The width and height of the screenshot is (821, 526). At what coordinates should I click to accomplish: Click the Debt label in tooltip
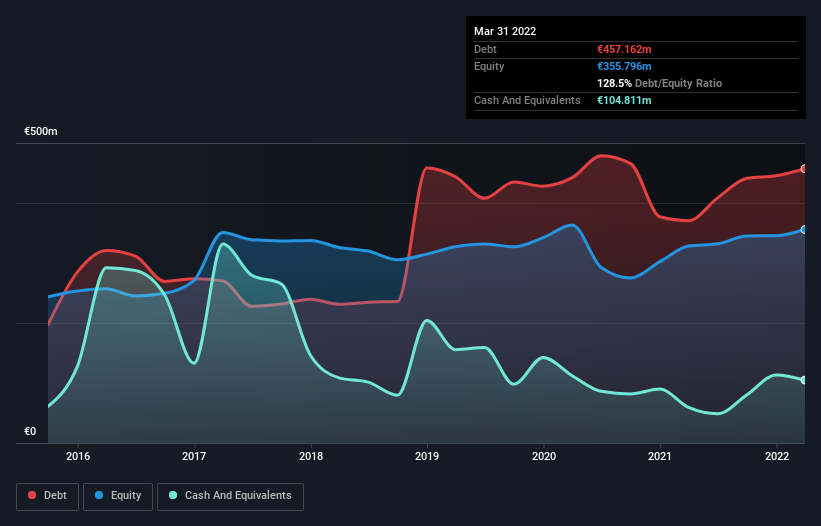[485, 49]
